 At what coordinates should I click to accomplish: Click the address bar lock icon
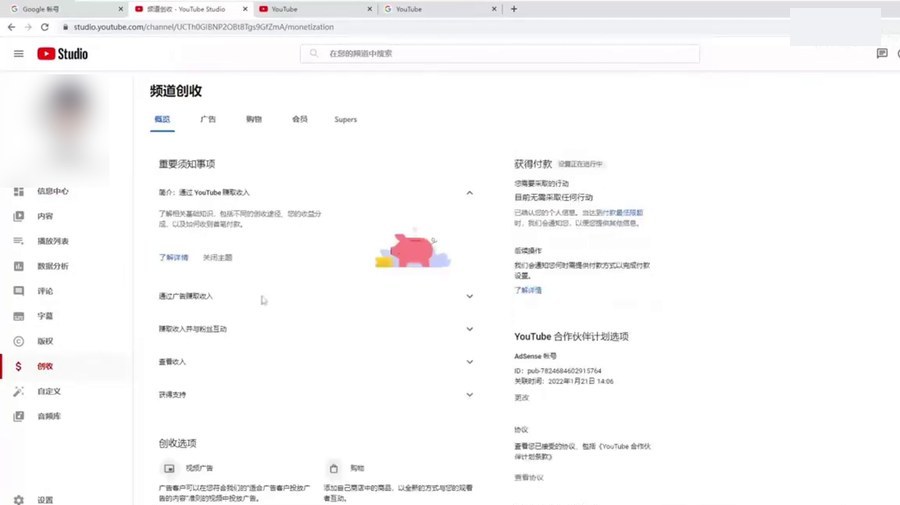tap(65, 27)
